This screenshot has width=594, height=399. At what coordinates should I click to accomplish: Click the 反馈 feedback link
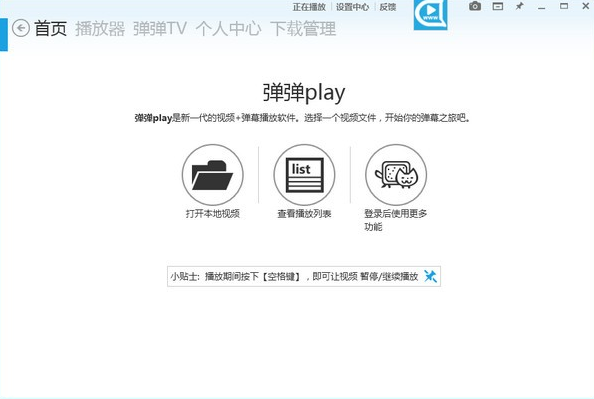tap(388, 7)
